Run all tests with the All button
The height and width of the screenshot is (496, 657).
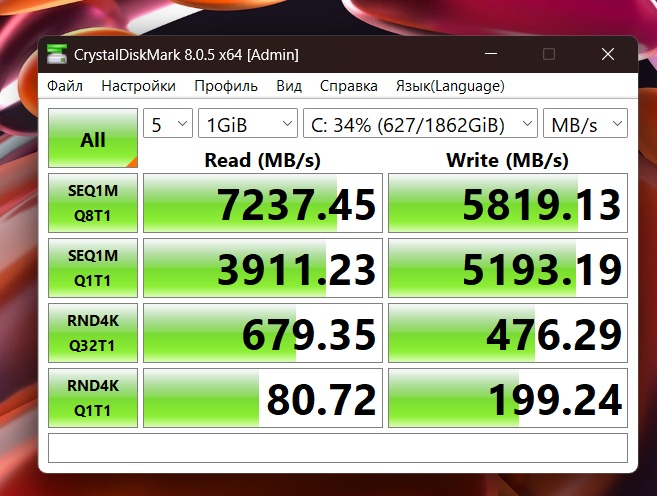(93, 138)
